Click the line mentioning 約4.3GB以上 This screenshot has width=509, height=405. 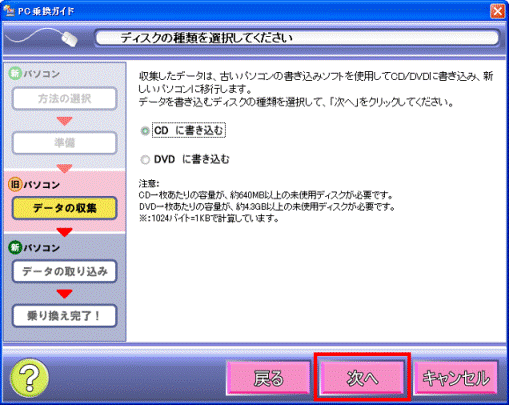click(x=267, y=207)
